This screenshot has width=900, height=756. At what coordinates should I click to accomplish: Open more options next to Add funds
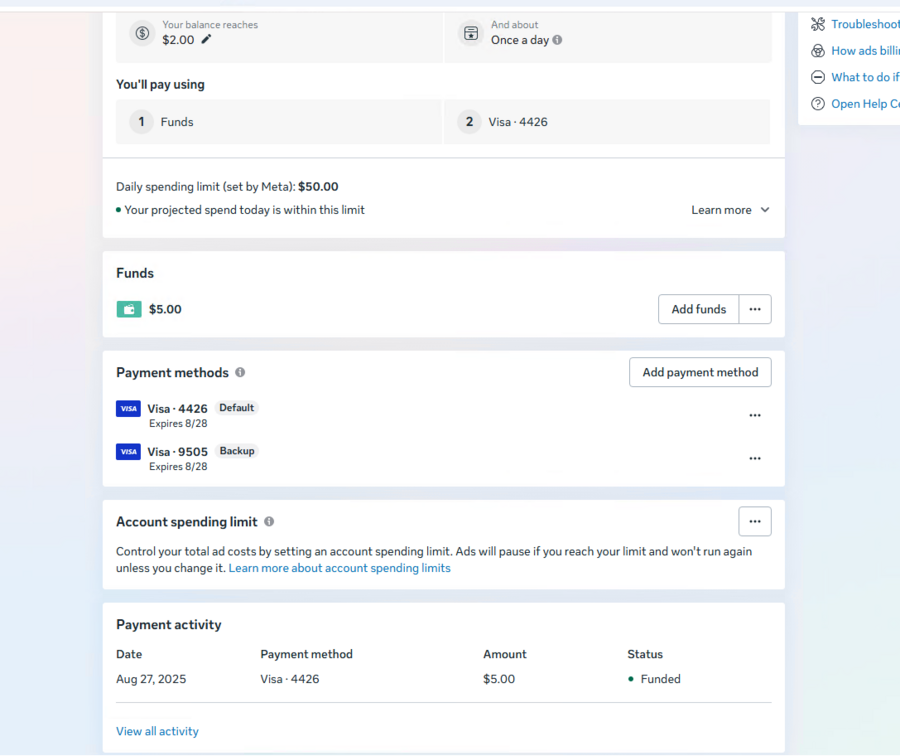755,309
